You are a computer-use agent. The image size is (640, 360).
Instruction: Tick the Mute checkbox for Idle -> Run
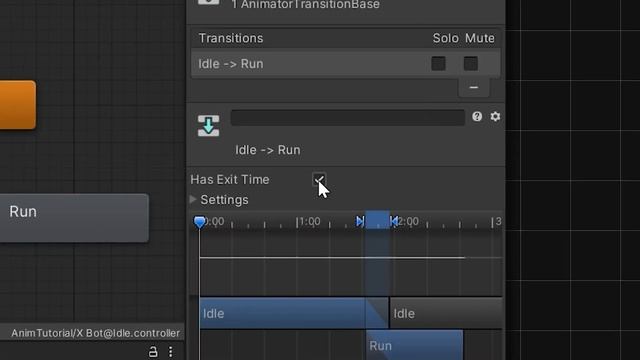coord(471,64)
